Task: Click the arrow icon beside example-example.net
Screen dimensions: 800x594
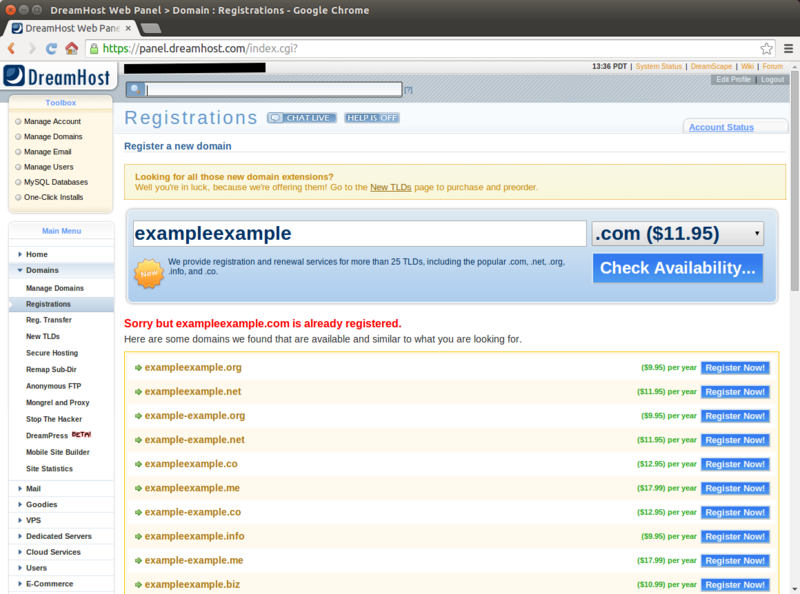Action: pyautogui.click(x=138, y=440)
